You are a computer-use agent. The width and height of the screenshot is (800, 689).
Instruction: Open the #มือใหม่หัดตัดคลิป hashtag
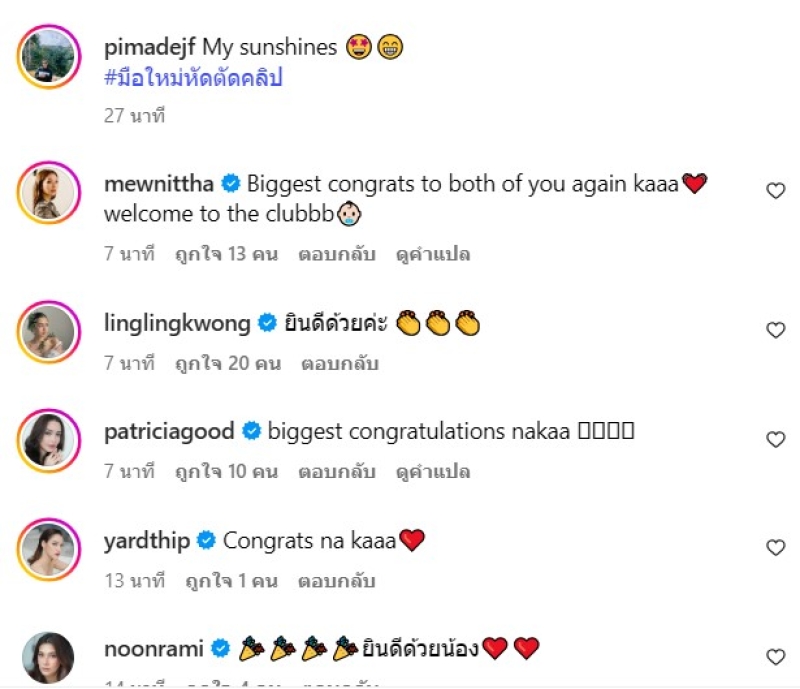pos(194,79)
